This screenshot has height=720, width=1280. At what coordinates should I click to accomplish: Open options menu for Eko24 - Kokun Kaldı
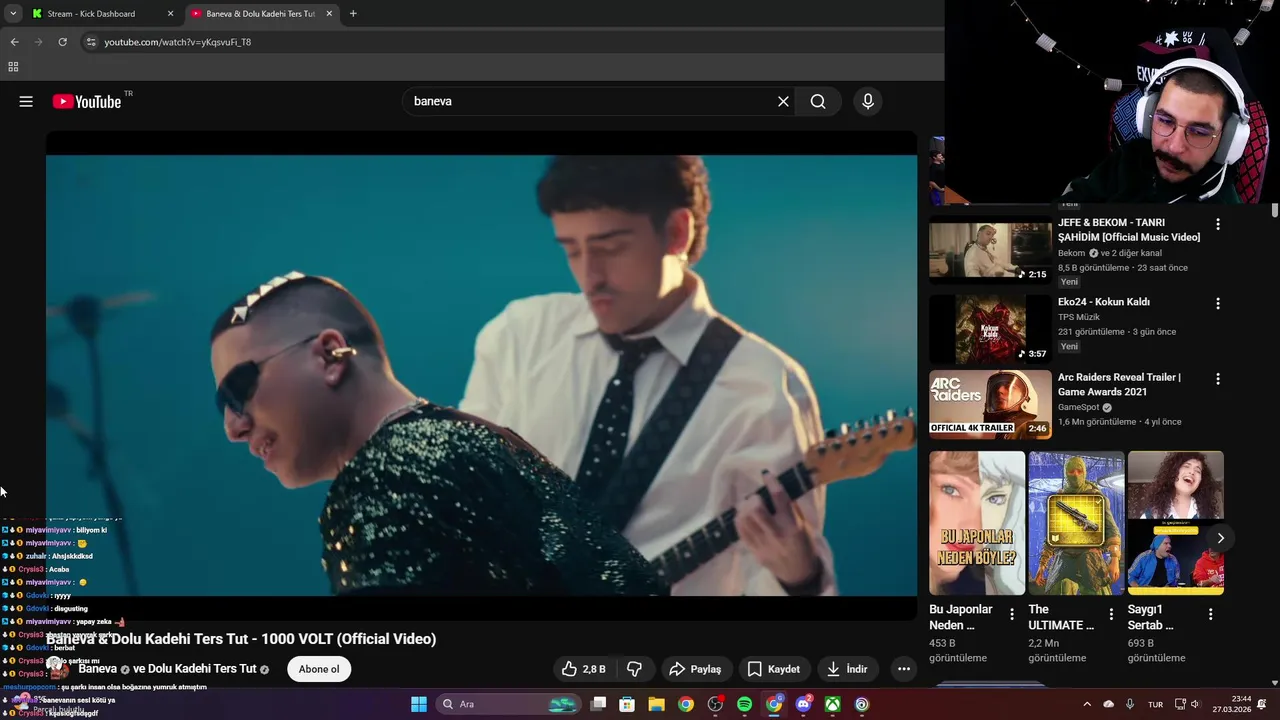pos(1218,303)
